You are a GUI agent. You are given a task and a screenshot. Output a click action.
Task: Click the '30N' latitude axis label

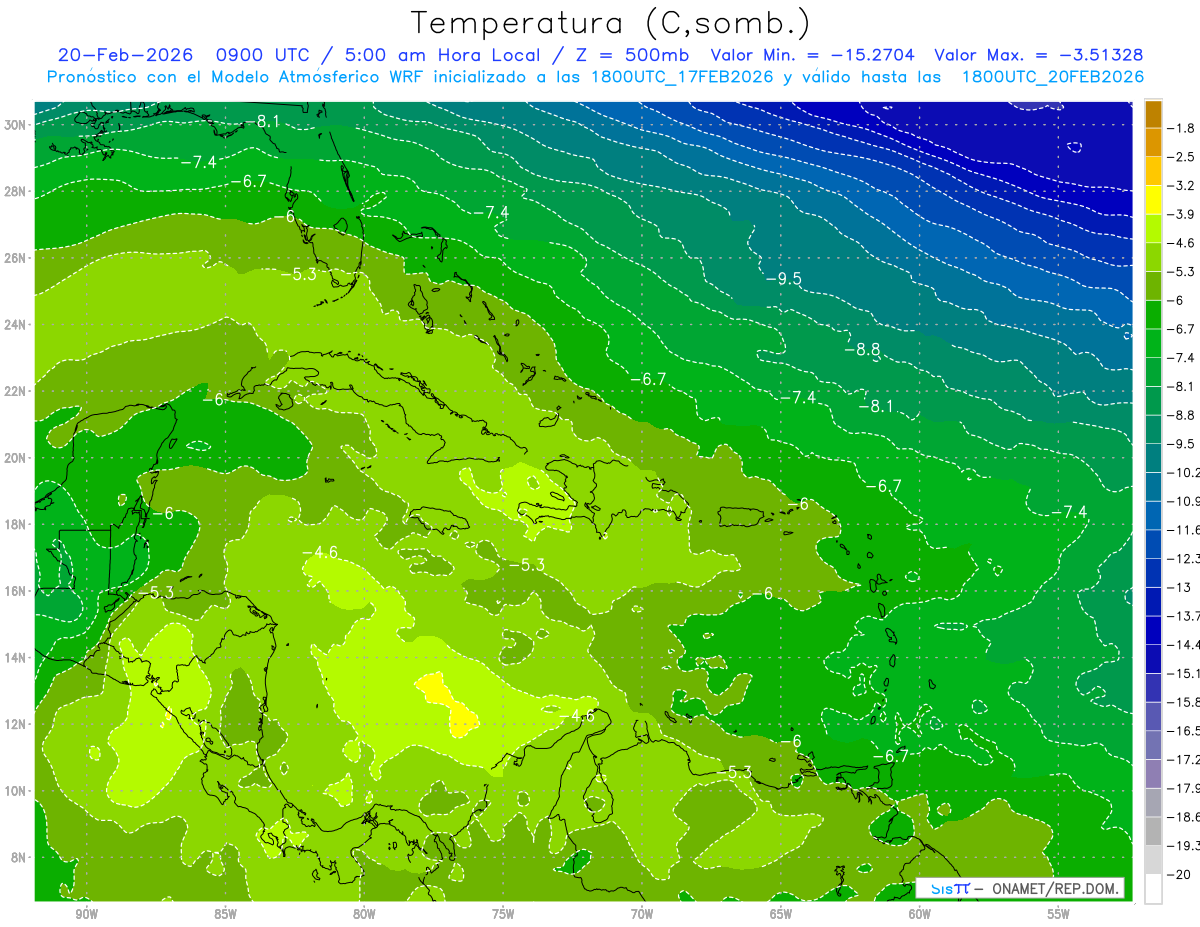coord(16,125)
